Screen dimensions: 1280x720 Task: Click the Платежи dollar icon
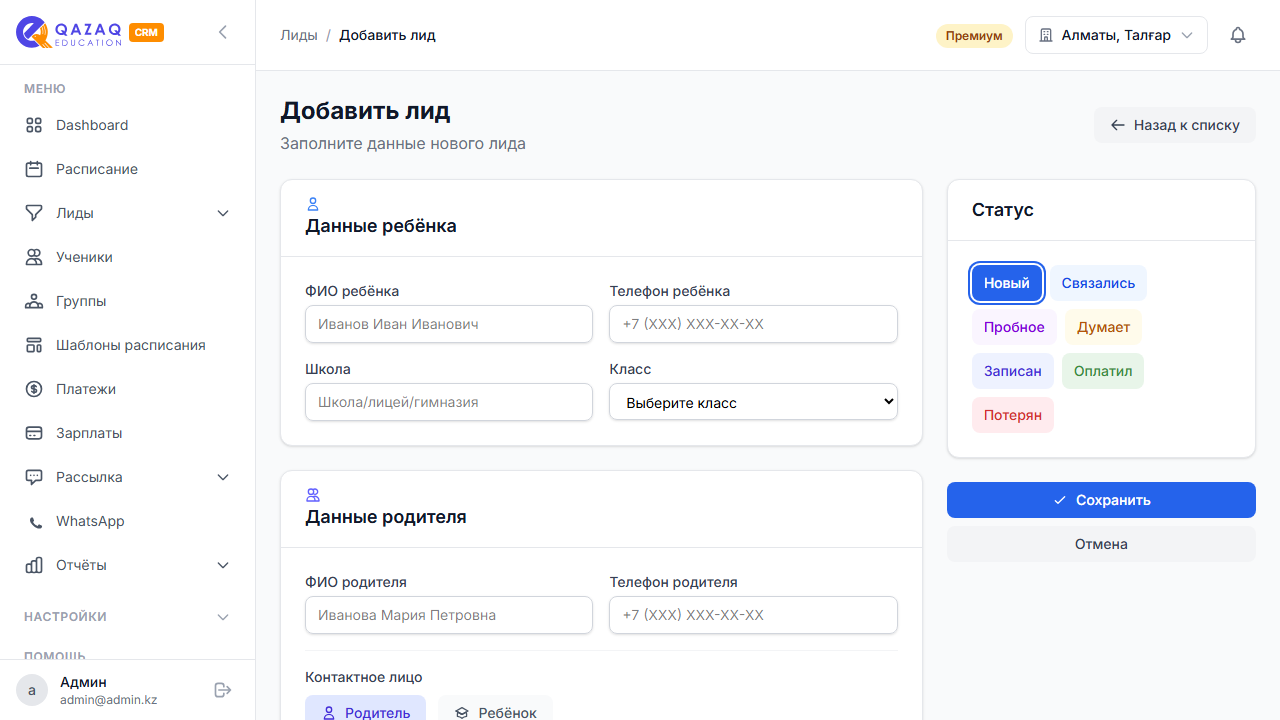pos(34,389)
